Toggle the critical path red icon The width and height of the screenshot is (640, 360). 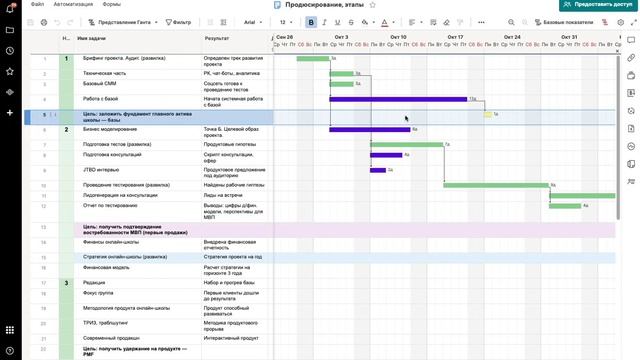(605, 22)
